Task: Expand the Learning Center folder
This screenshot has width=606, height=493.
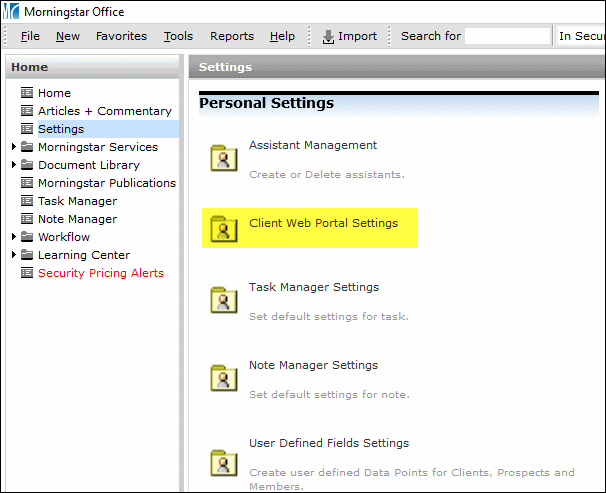Action: coord(14,255)
